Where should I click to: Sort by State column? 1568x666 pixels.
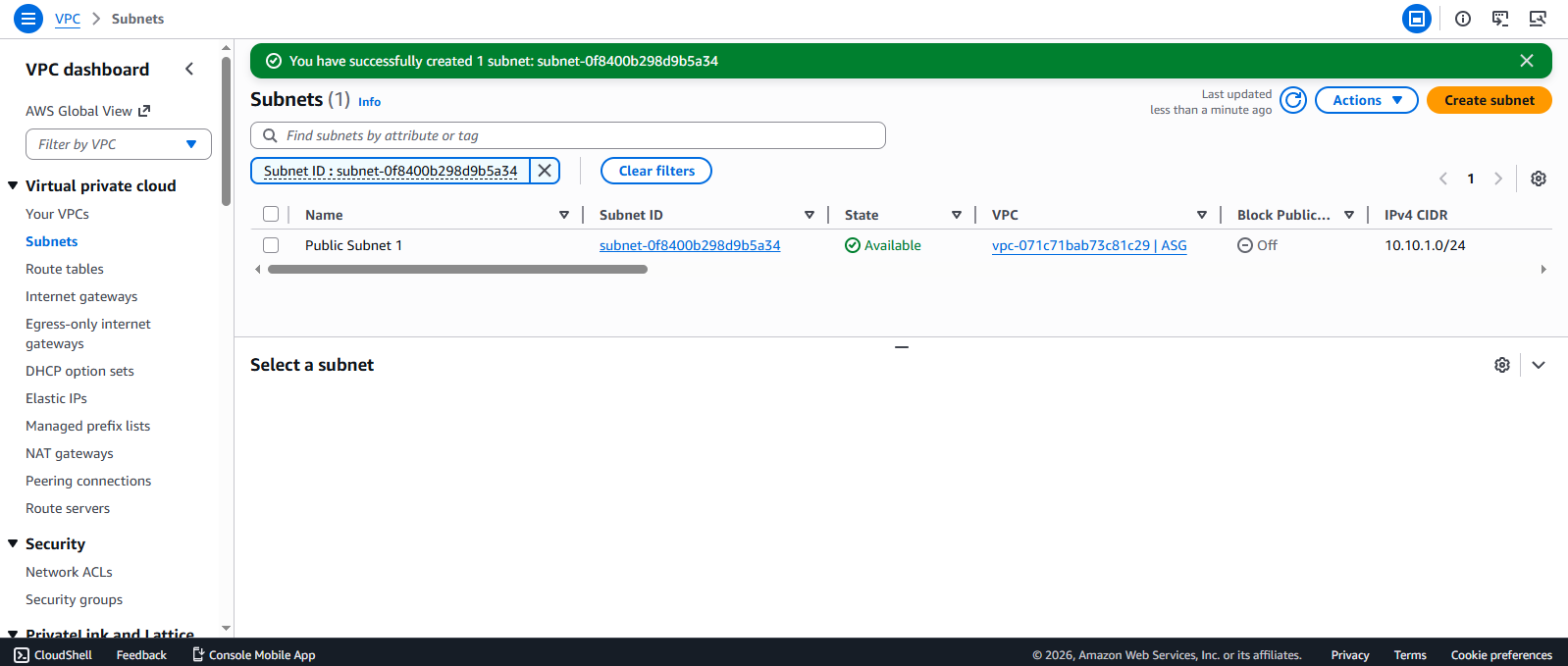coord(957,215)
